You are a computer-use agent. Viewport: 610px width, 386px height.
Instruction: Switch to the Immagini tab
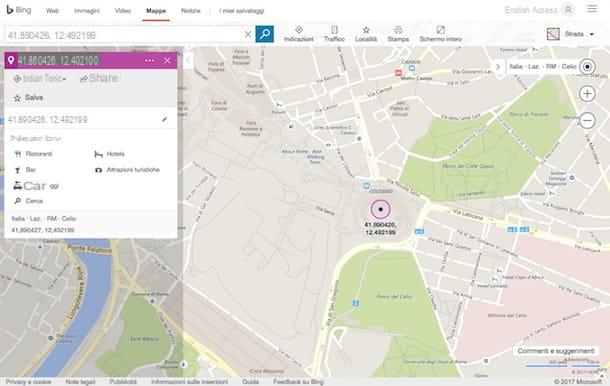coord(87,11)
